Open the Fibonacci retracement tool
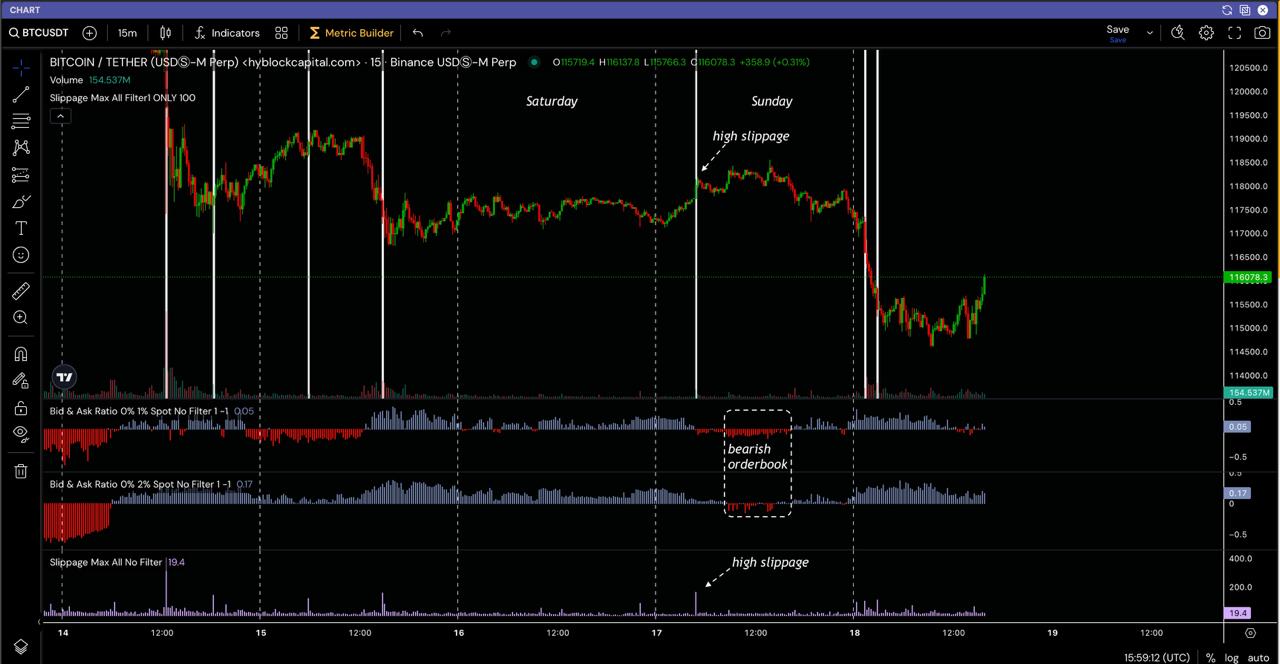This screenshot has width=1280, height=664. click(x=20, y=121)
